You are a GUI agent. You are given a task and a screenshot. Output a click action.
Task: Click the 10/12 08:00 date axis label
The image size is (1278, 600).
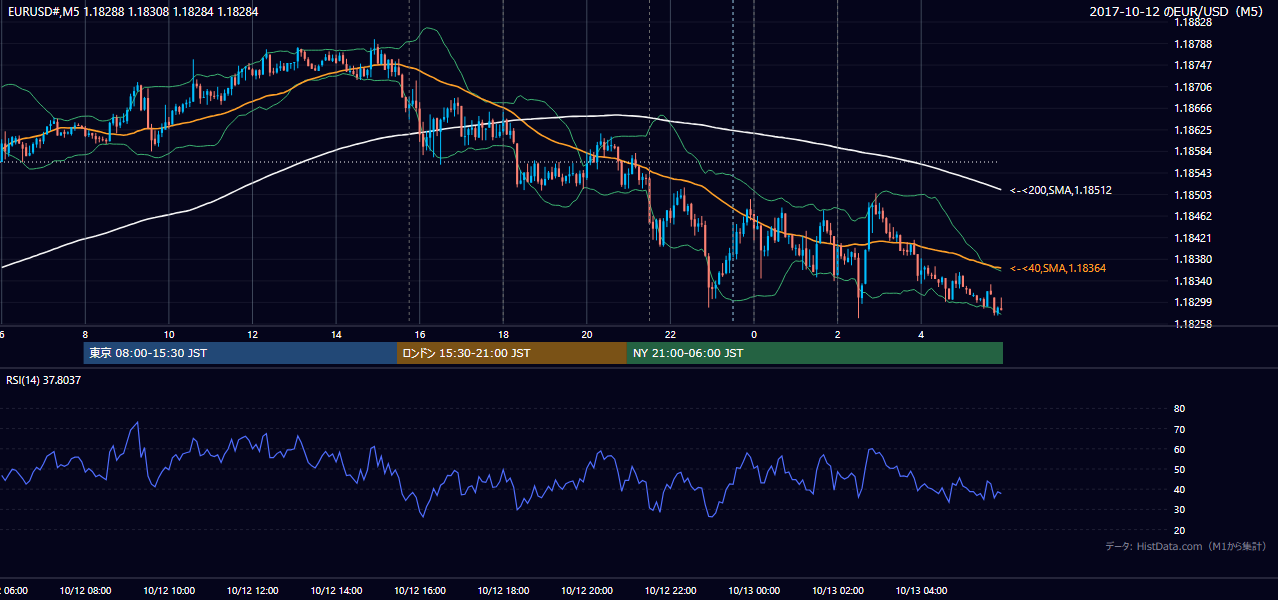coord(85,590)
